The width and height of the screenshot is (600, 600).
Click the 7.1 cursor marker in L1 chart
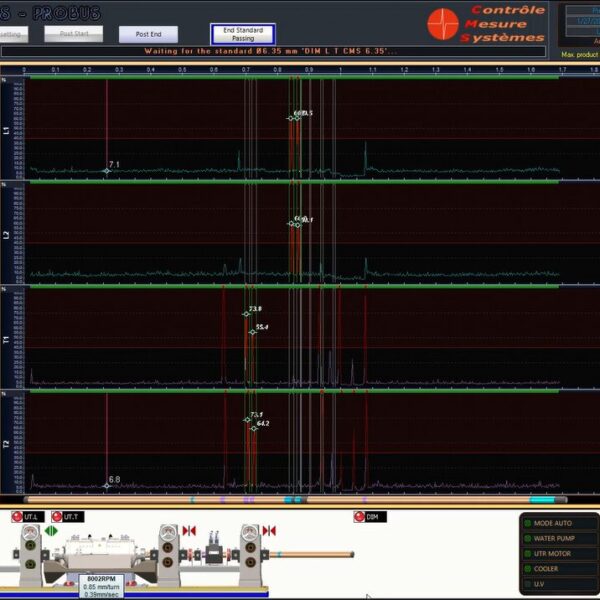point(107,171)
